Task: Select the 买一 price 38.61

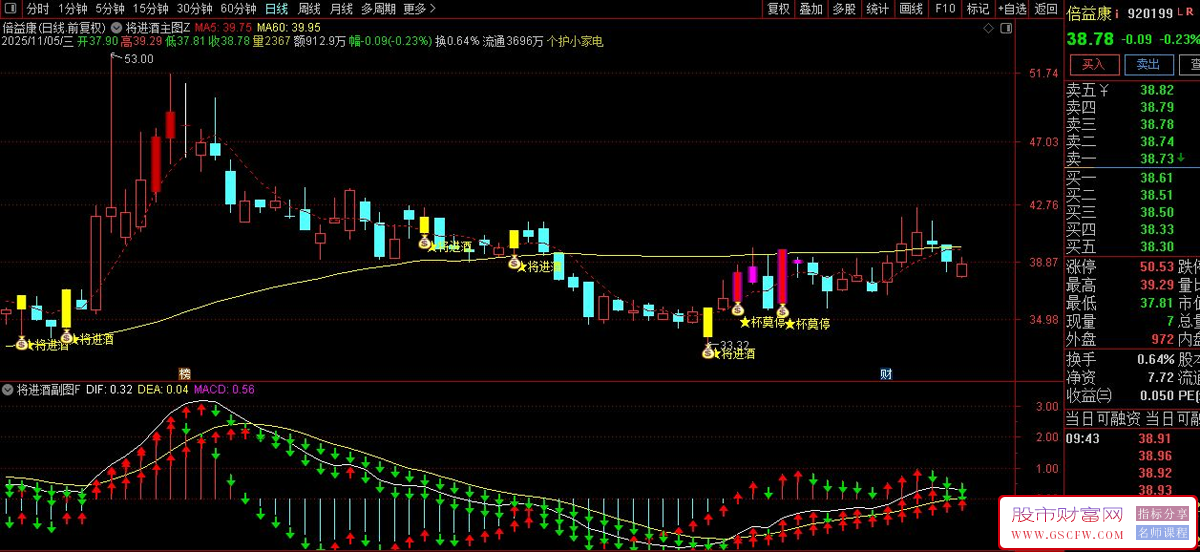Action: pyautogui.click(x=1156, y=177)
